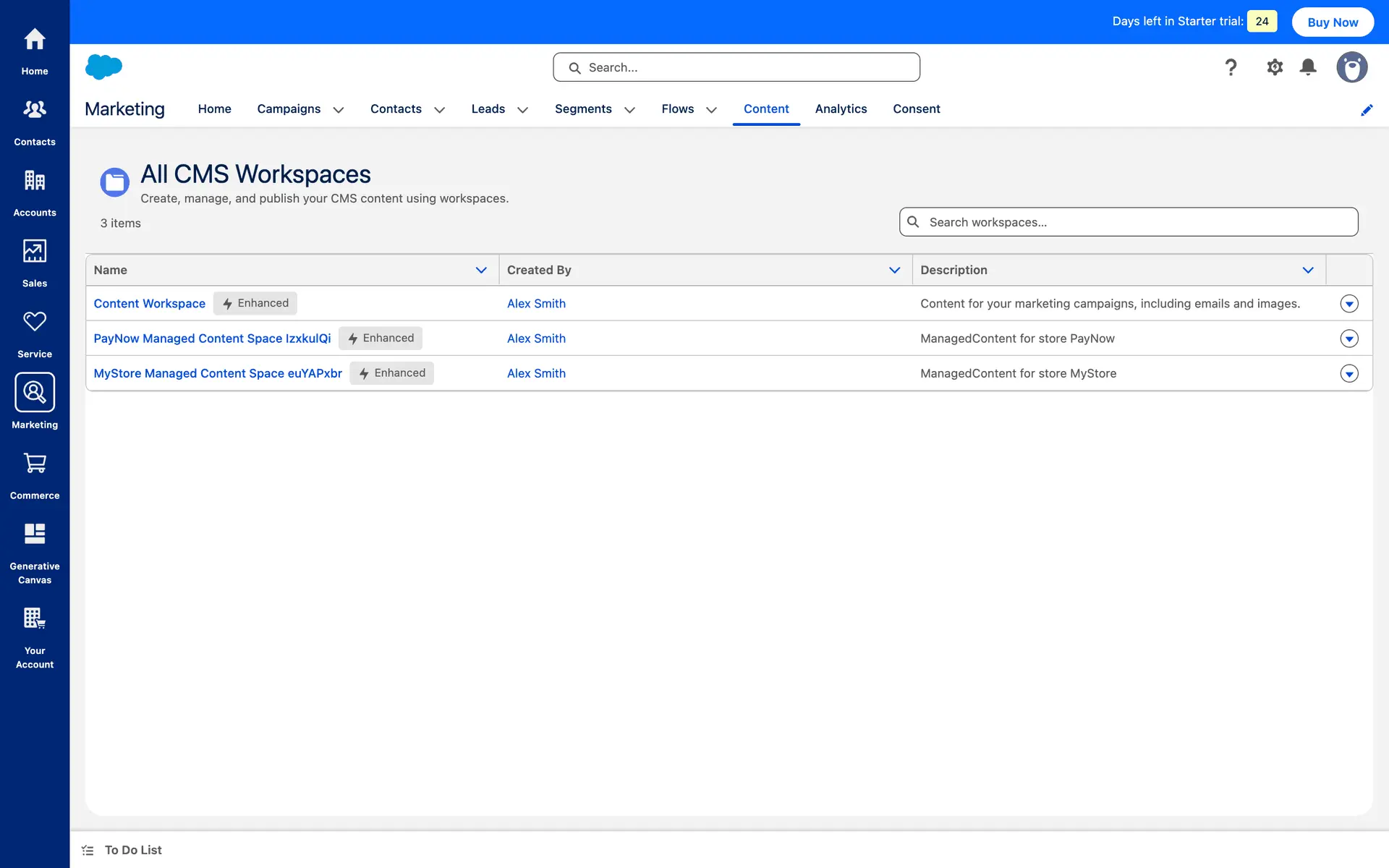
Task: Open PayNow Managed Content Space link
Action: coord(212,339)
